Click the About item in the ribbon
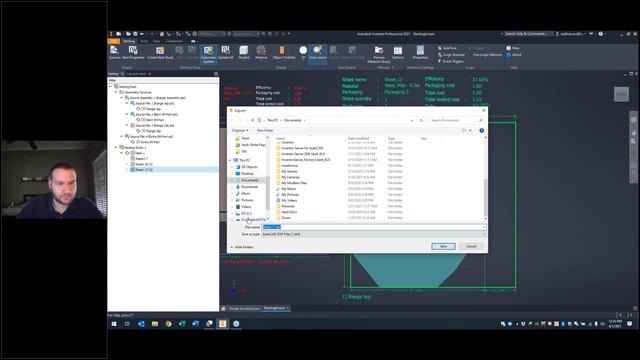 tap(514, 55)
